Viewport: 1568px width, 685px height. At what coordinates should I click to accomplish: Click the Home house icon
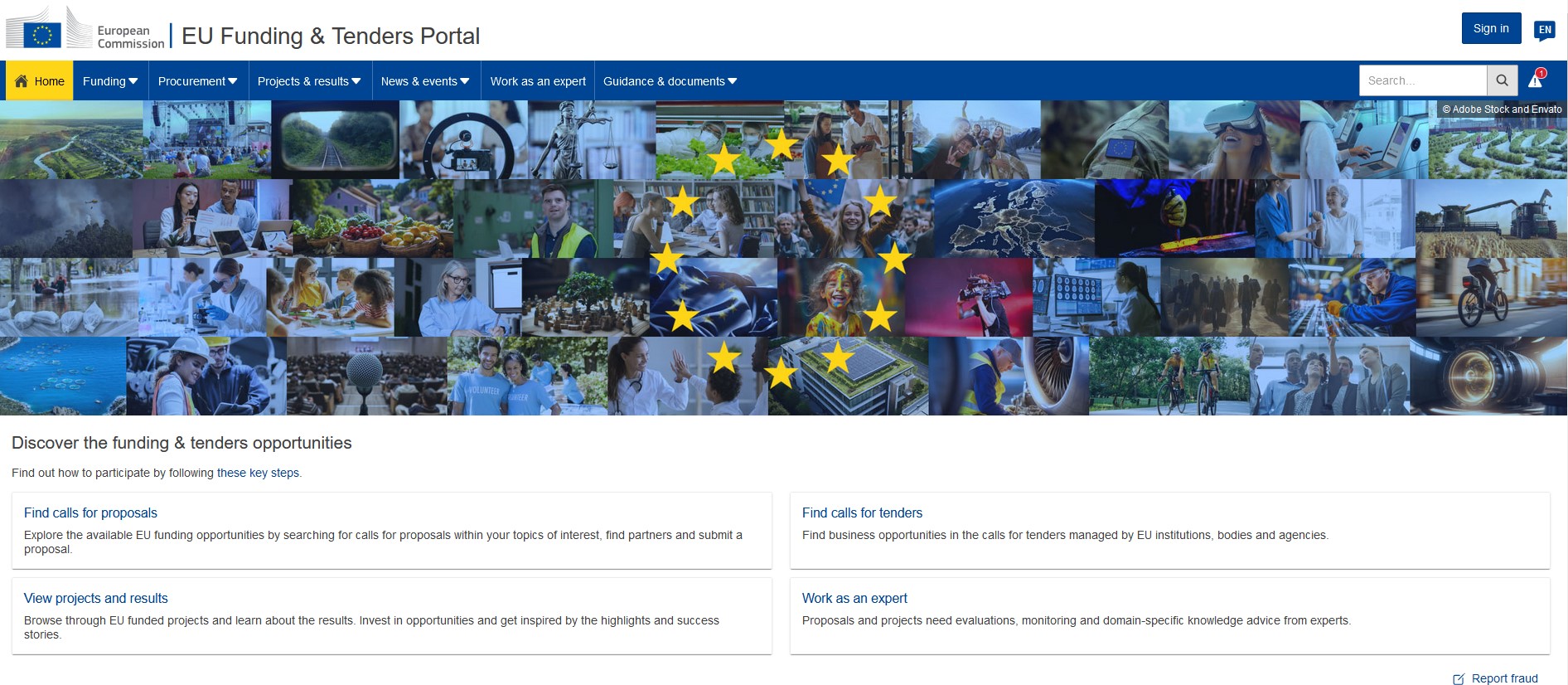(22, 81)
